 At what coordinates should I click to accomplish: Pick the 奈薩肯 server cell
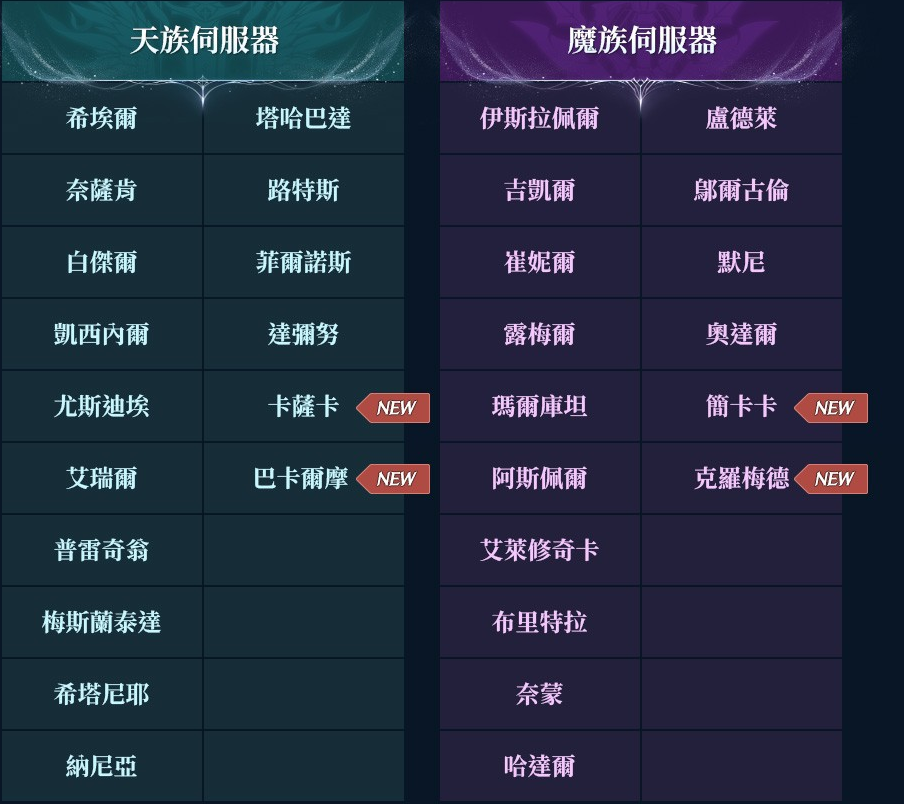click(101, 191)
